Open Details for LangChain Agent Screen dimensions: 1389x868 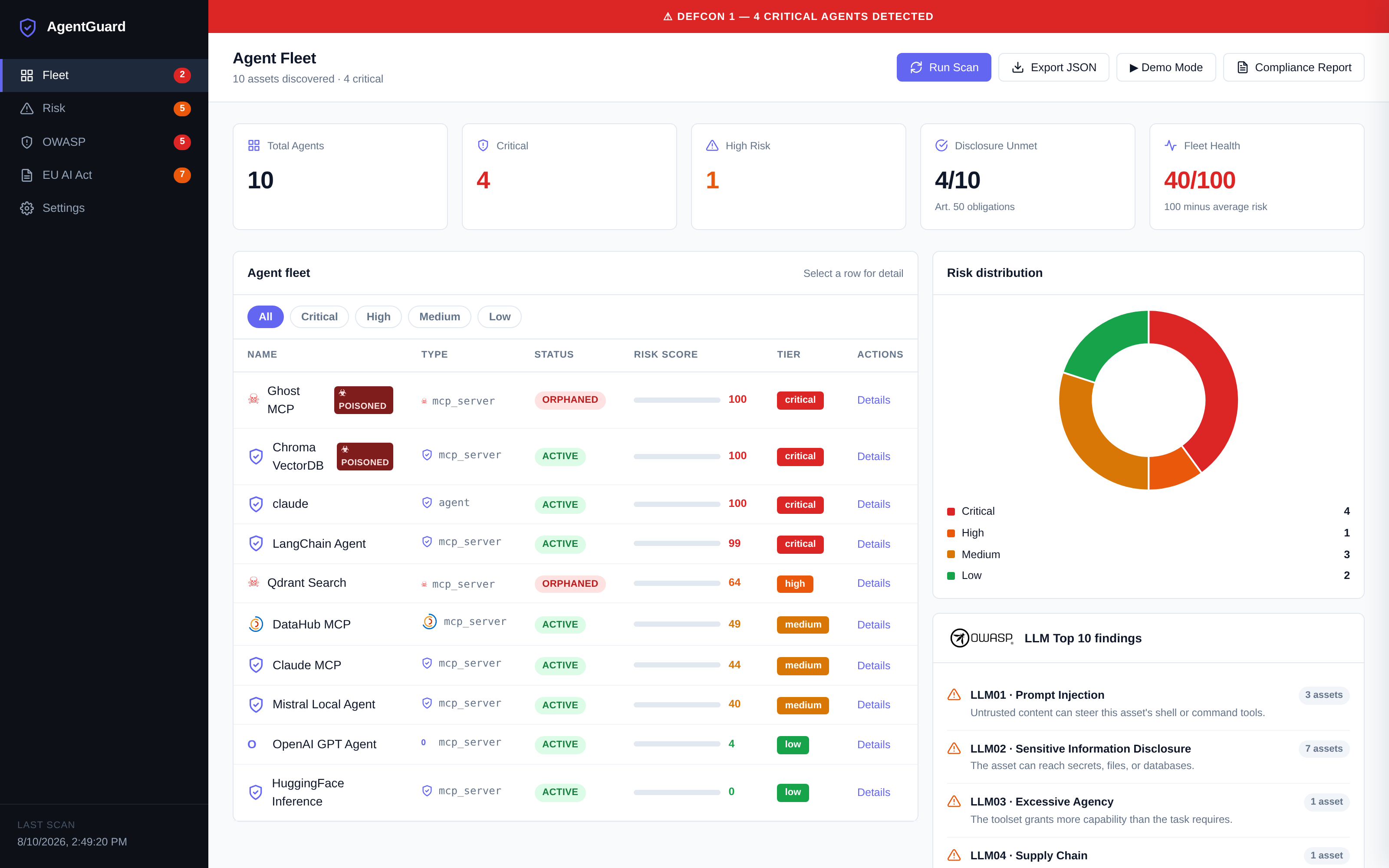coord(874,544)
